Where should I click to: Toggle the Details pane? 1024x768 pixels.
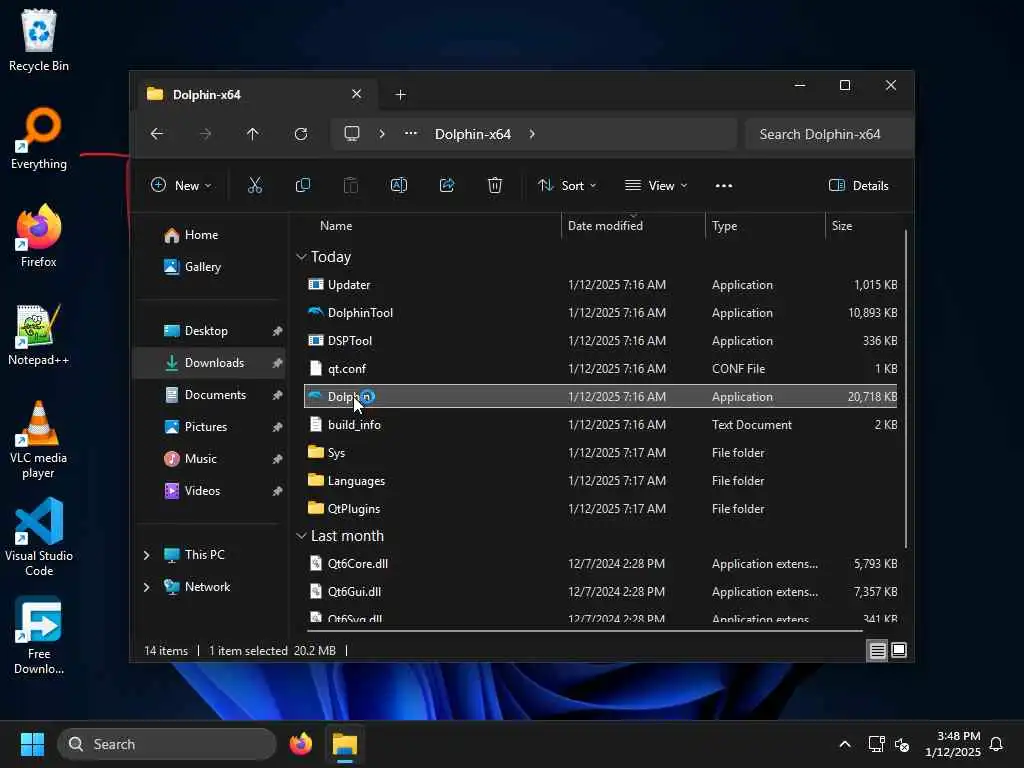coord(858,185)
